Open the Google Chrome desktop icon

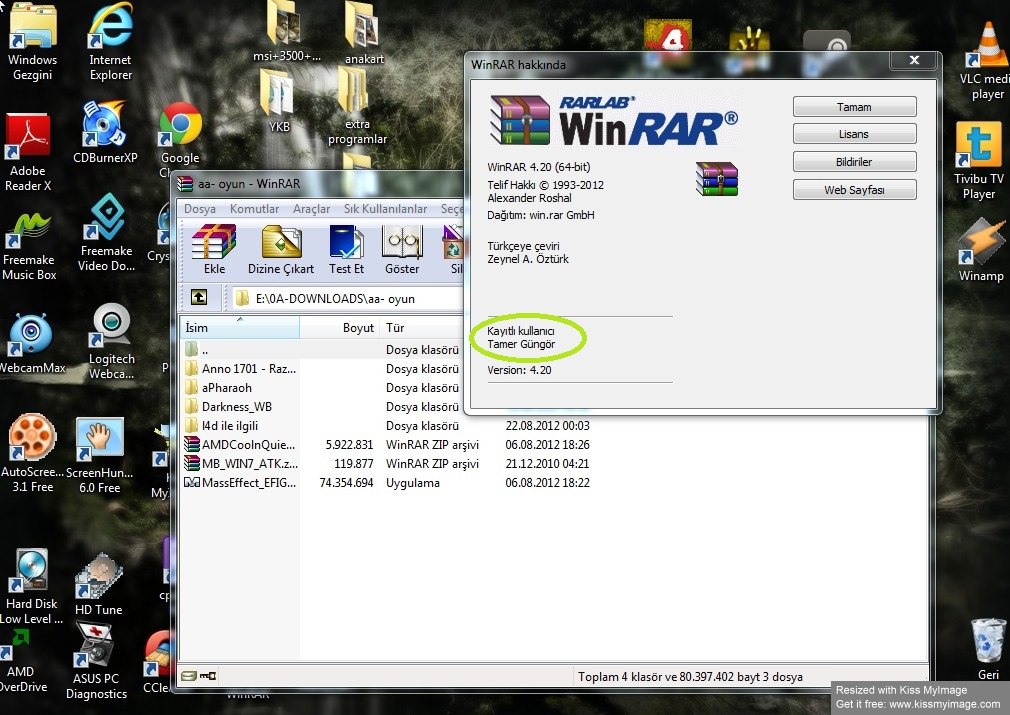click(x=180, y=135)
